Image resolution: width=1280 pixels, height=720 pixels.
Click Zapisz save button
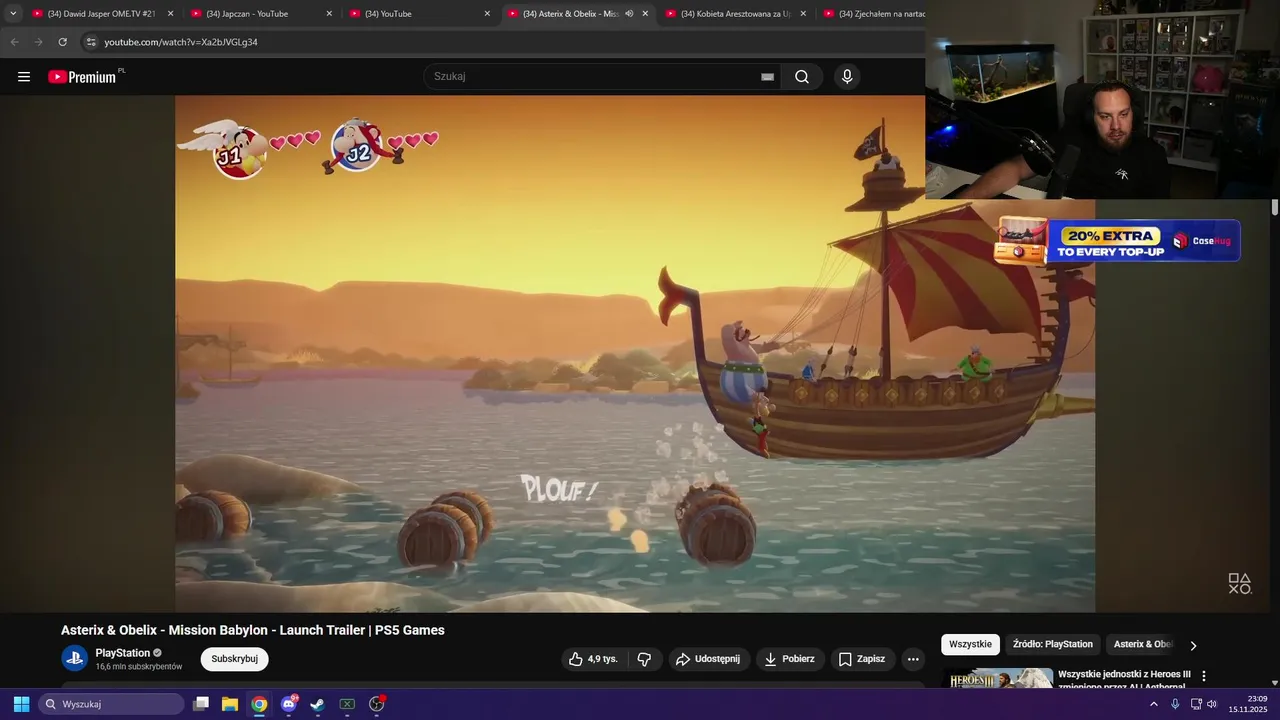(x=861, y=659)
